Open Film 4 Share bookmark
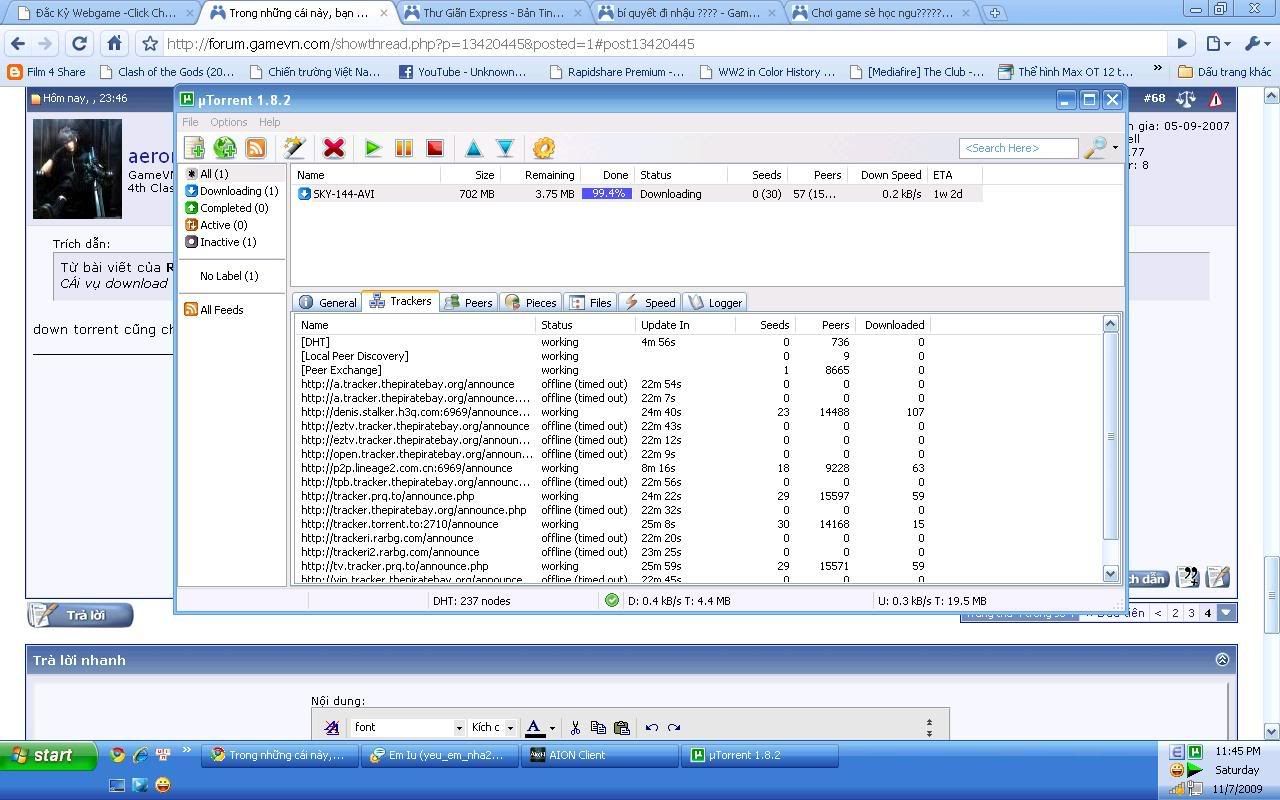The image size is (1280, 800). pyautogui.click(x=47, y=72)
